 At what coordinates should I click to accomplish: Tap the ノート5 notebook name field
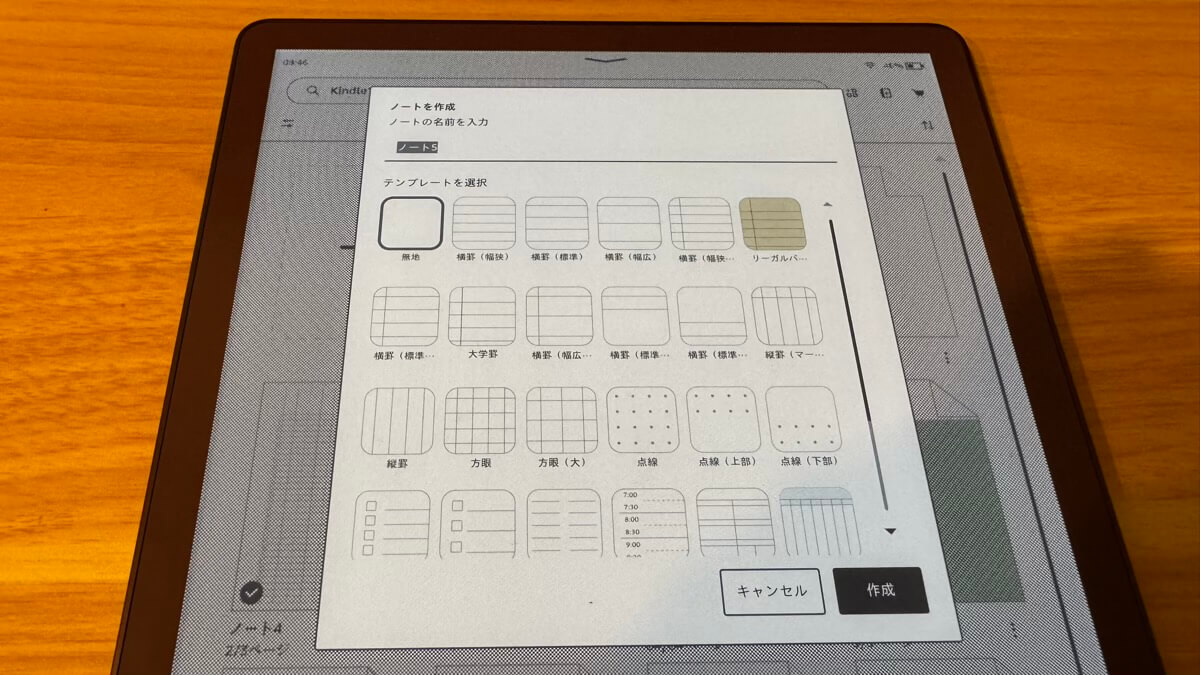pos(610,147)
